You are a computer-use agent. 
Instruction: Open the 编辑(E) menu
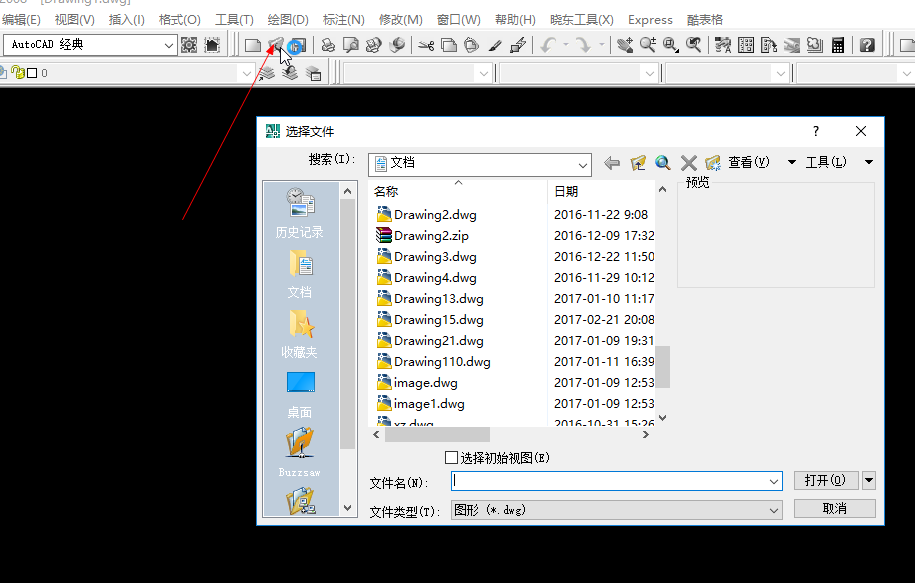click(x=21, y=20)
